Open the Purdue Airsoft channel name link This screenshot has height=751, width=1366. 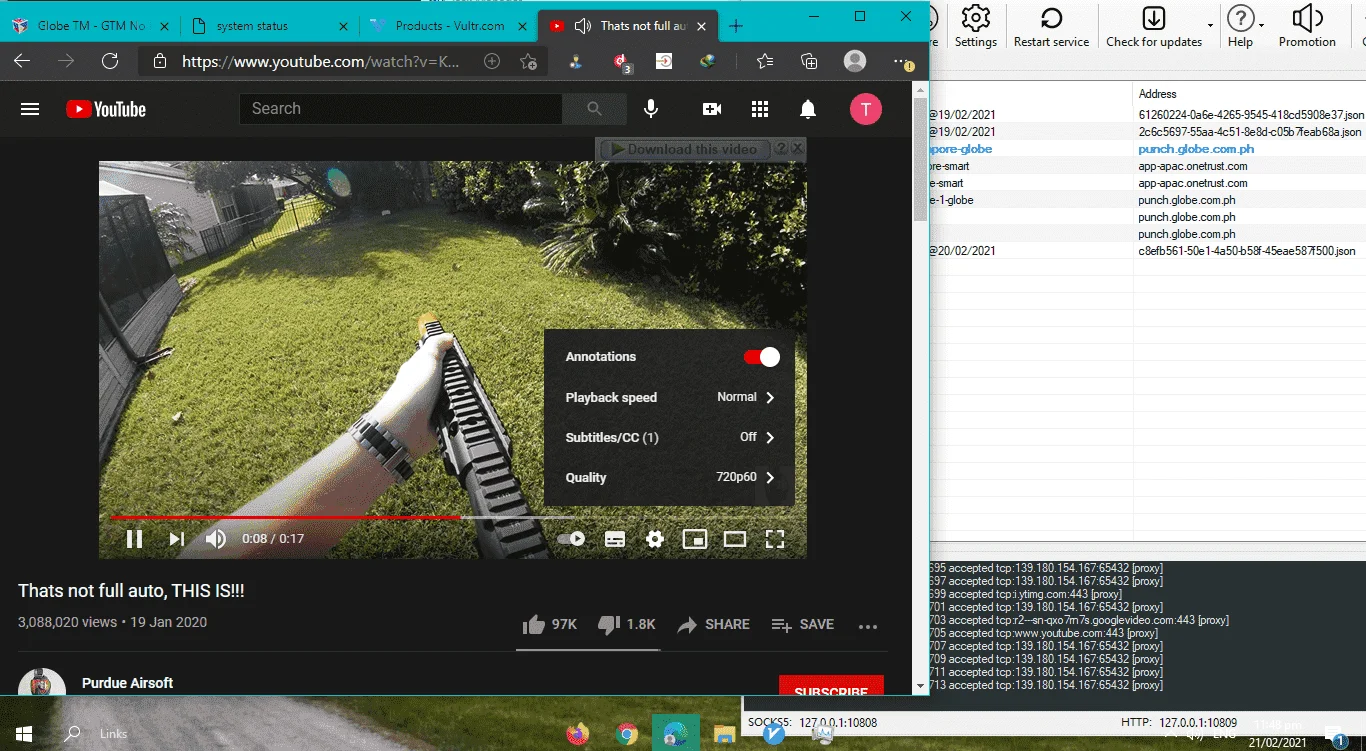[x=127, y=683]
